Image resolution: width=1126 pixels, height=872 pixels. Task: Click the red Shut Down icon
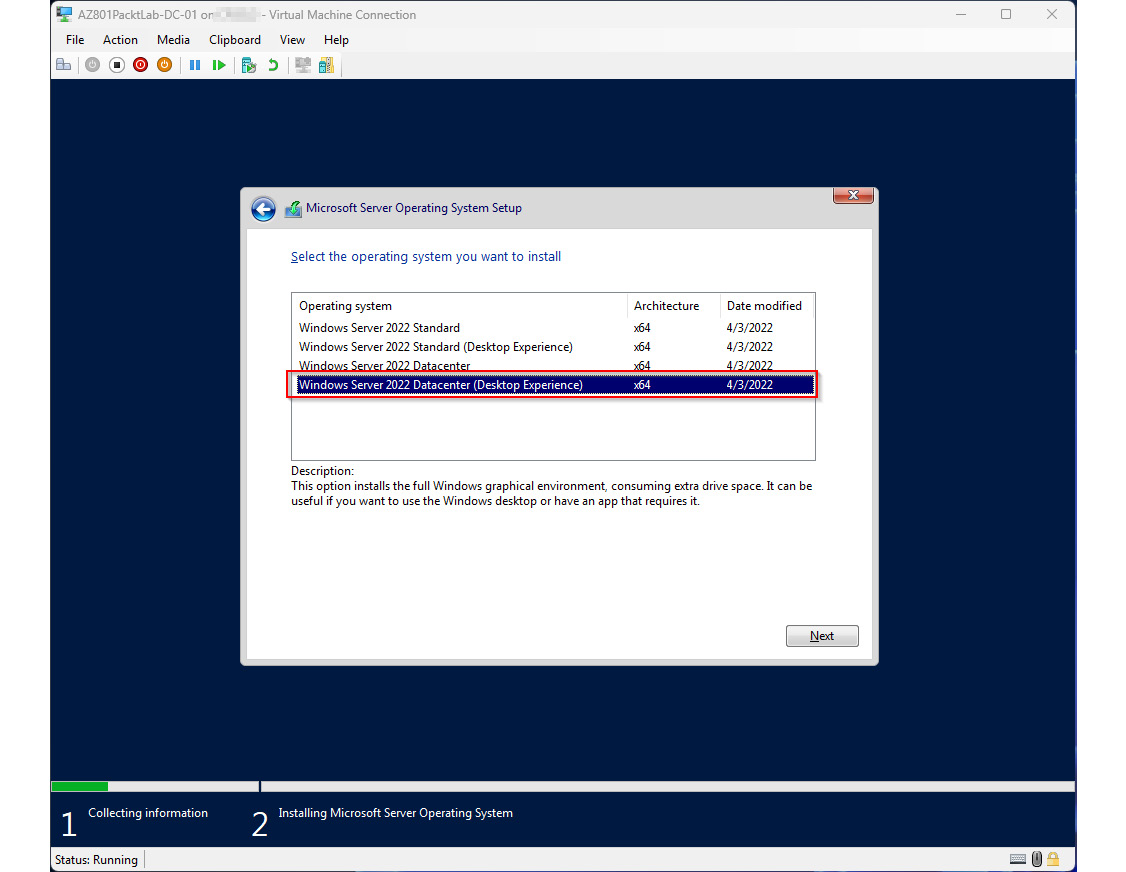141,65
